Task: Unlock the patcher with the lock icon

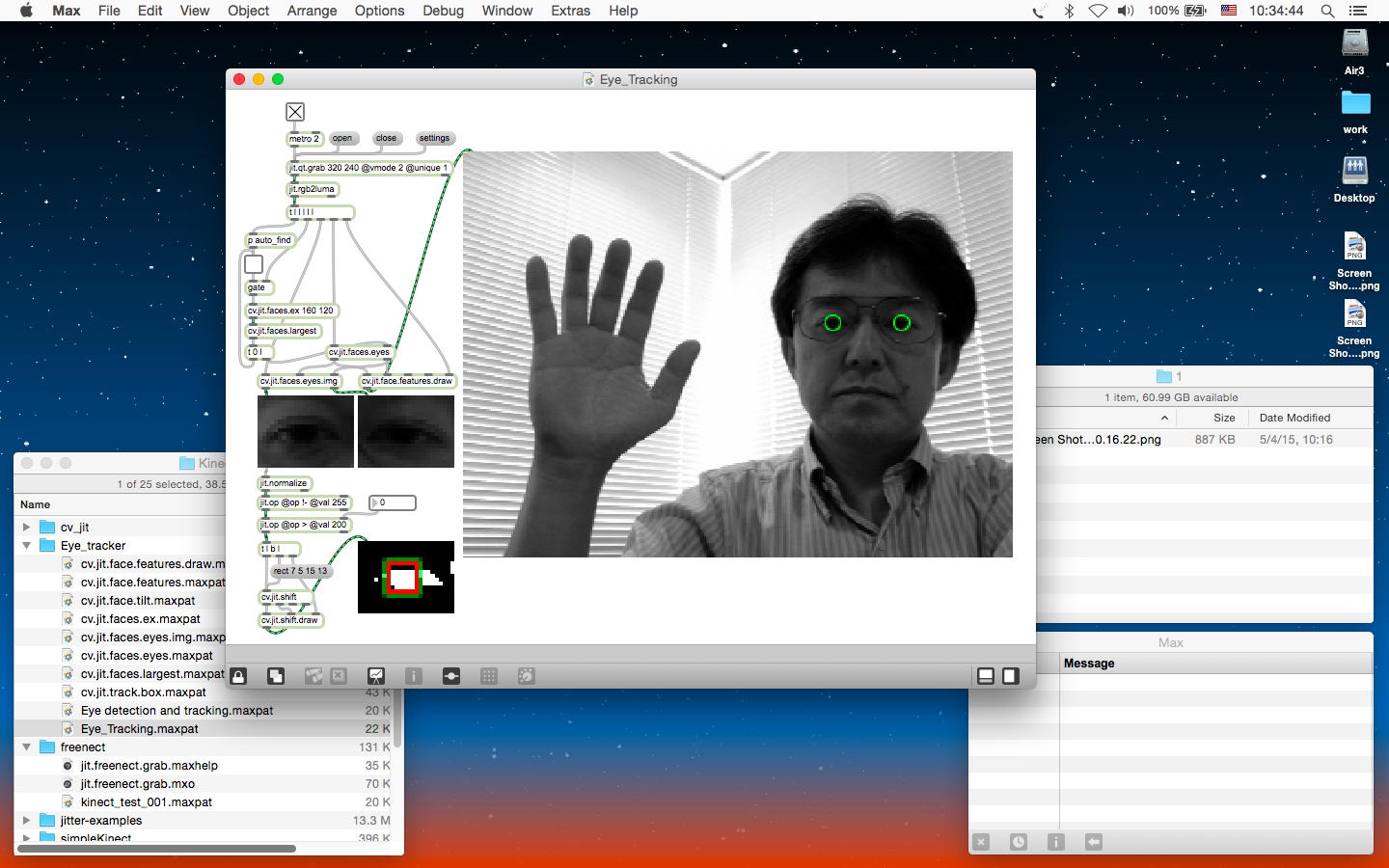Action: pos(238,676)
